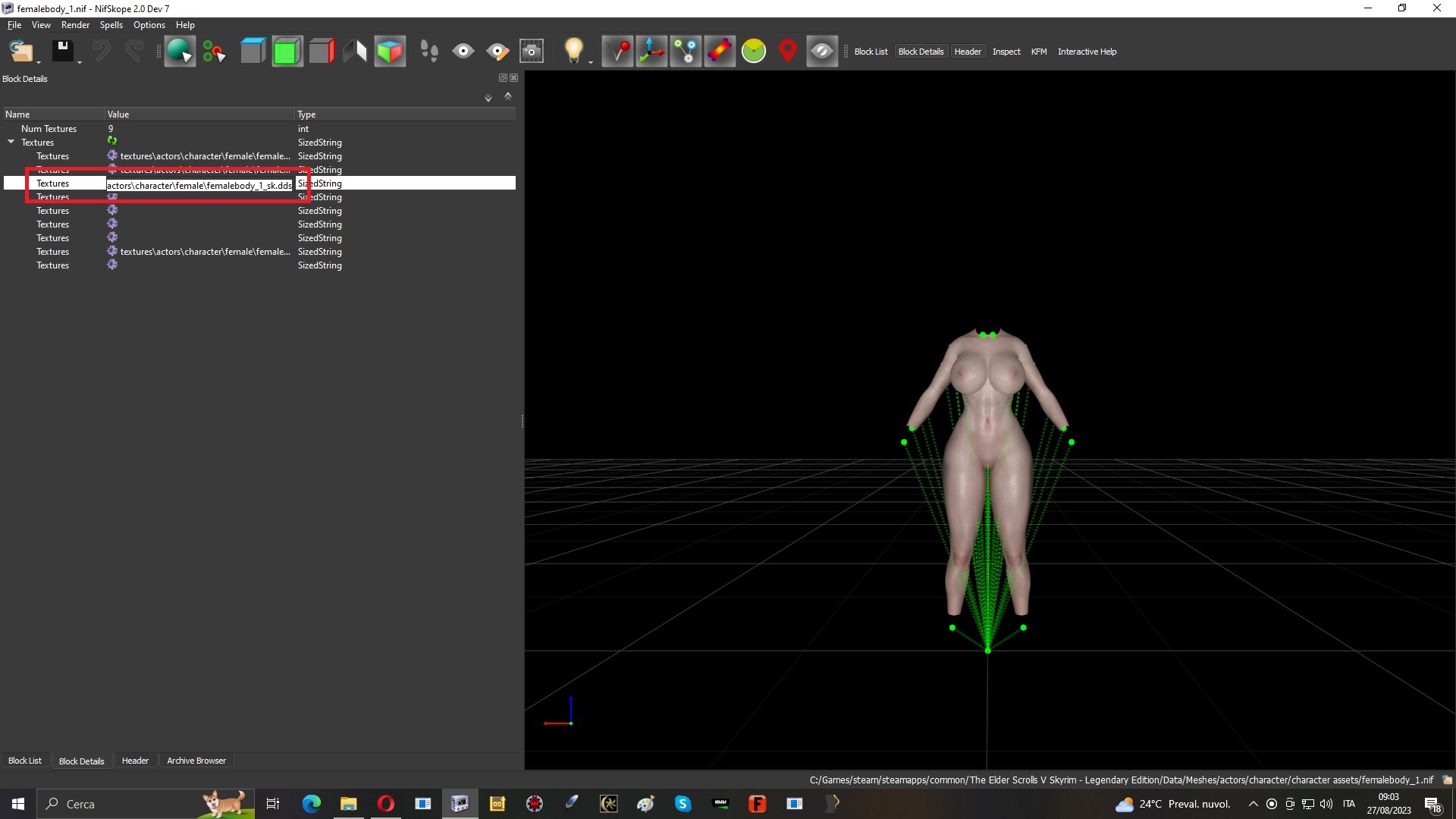Screen dimensions: 1456x819
Task: Switch to the Archive Browser tab
Action: pyautogui.click(x=196, y=761)
